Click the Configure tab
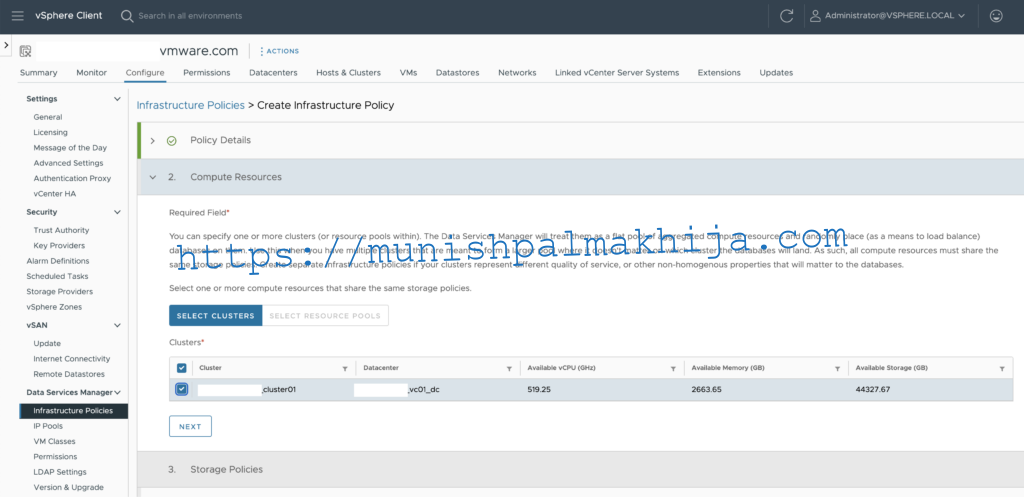 click(145, 72)
